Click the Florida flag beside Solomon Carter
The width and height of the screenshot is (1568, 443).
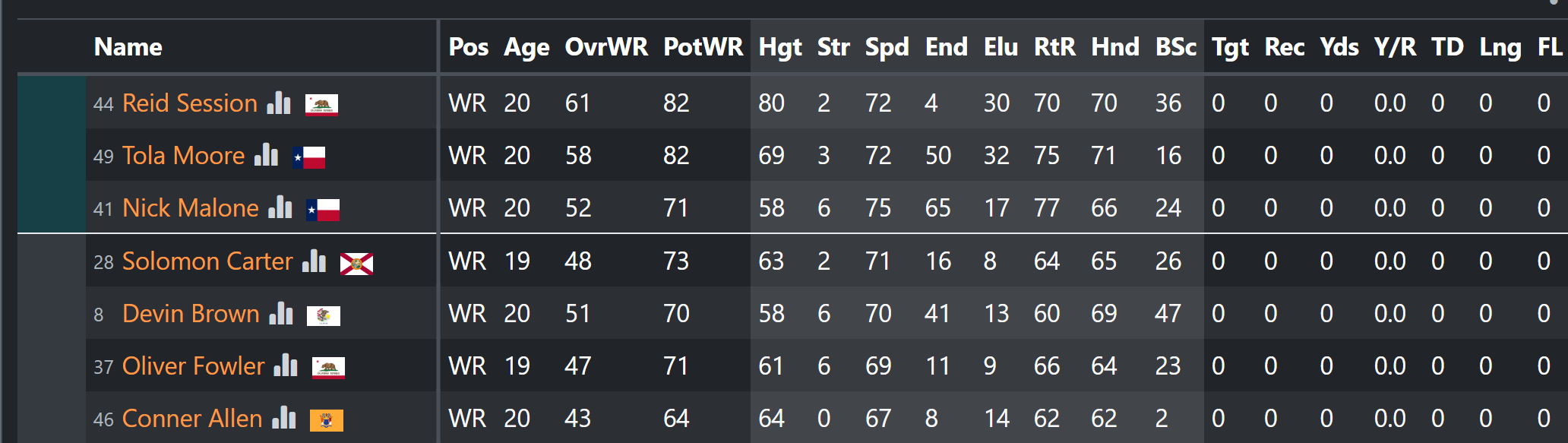pos(356,264)
